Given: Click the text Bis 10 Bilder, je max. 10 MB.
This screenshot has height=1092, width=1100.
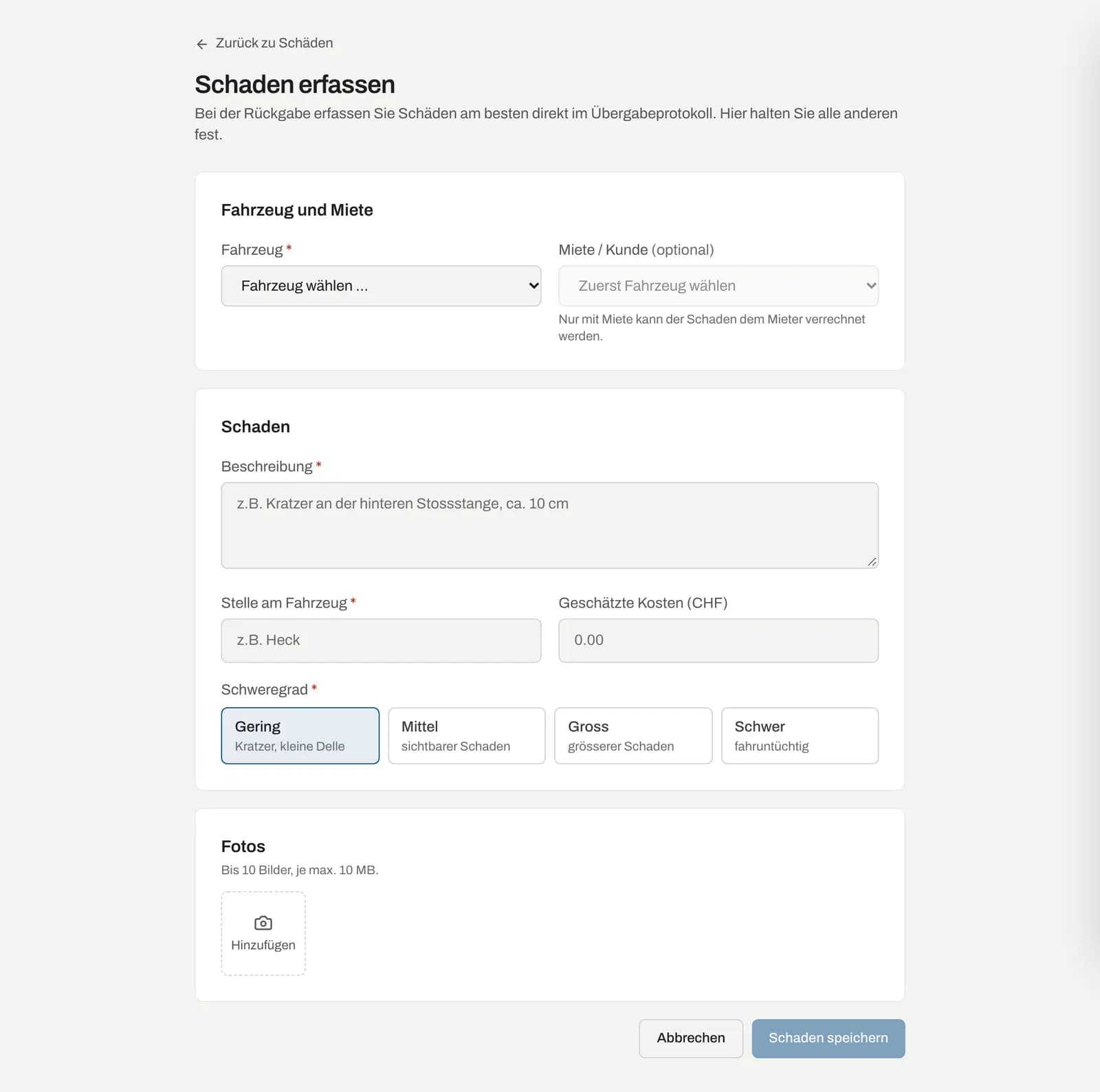Looking at the screenshot, I should click(x=300, y=870).
